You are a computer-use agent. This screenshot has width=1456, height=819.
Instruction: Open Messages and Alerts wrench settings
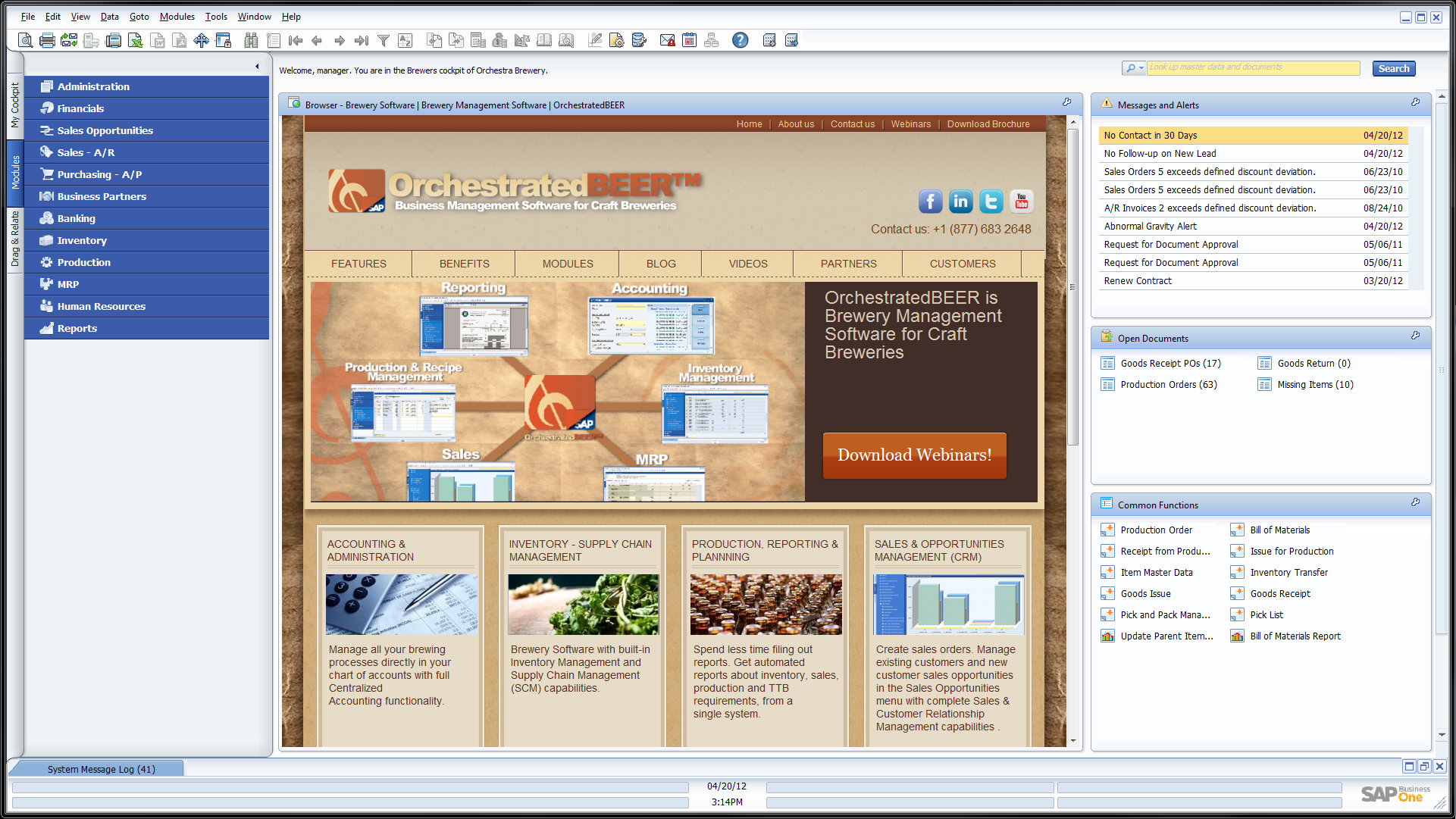tap(1415, 102)
